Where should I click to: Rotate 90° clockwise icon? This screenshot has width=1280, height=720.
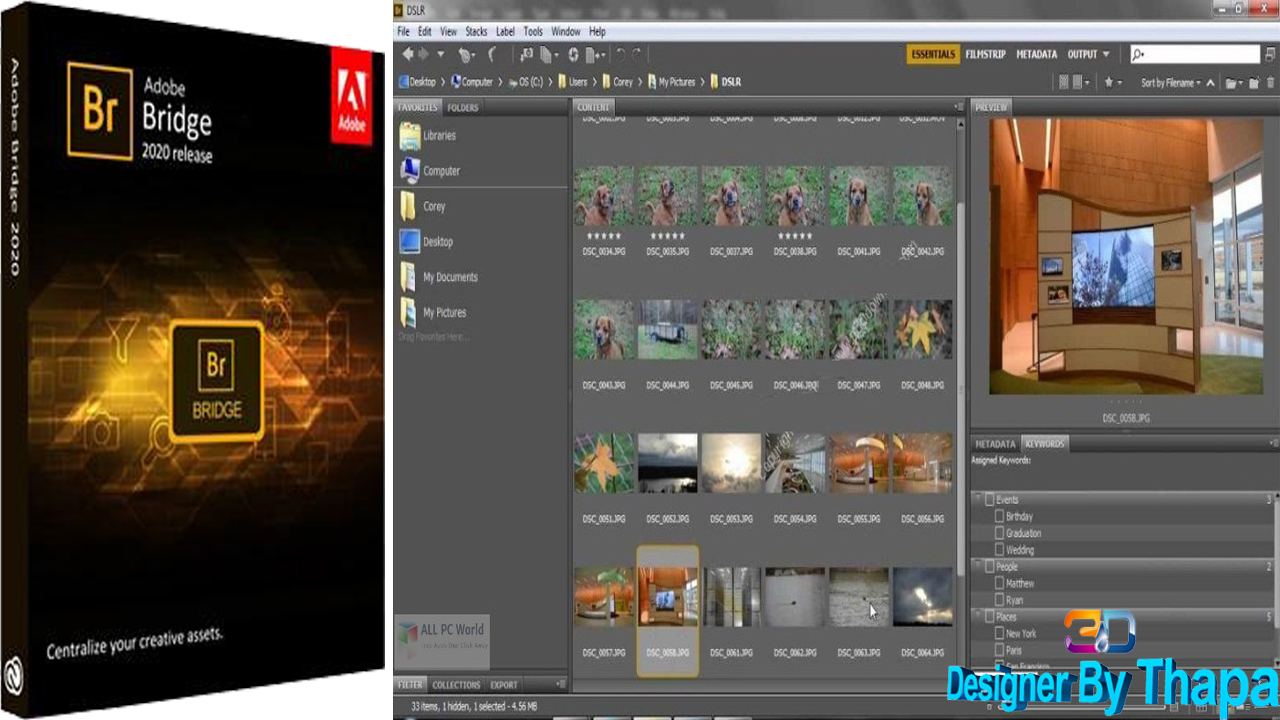(x=638, y=55)
